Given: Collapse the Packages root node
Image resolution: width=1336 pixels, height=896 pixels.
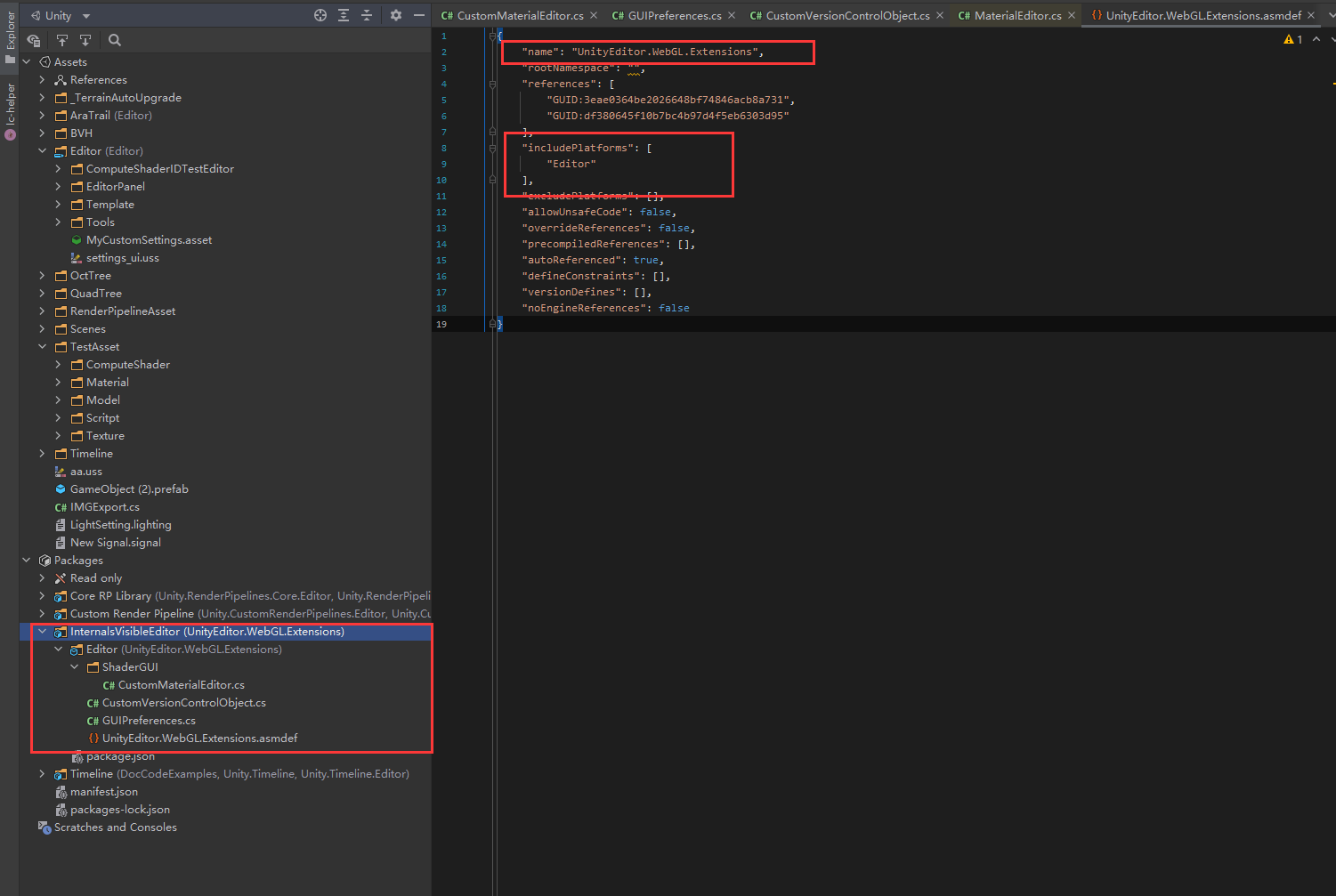Looking at the screenshot, I should (27, 561).
